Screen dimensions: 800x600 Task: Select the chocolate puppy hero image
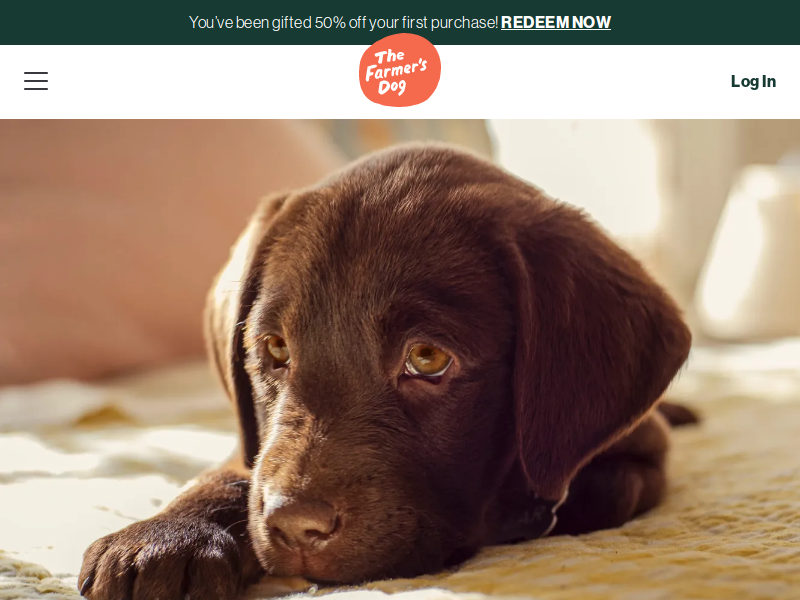400,360
